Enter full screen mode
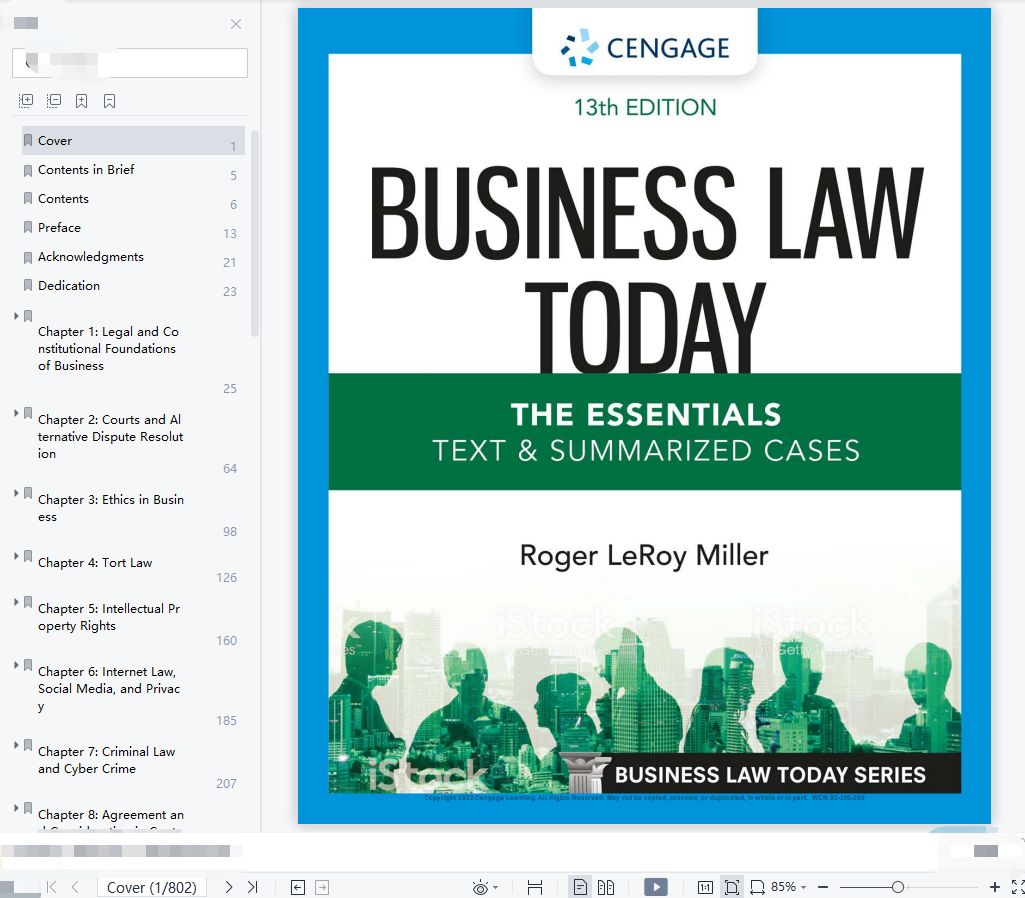The height and width of the screenshot is (898, 1025). click(x=1018, y=887)
